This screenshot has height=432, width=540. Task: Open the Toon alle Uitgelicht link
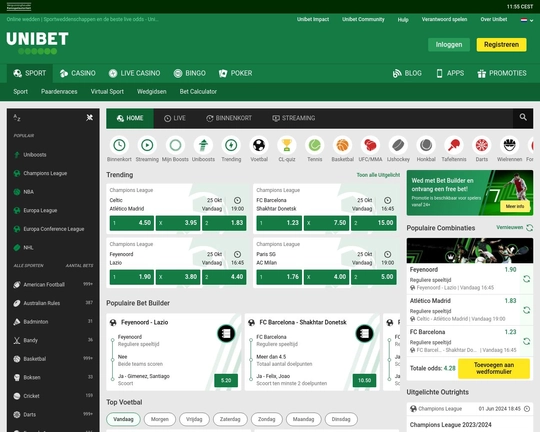click(378, 175)
